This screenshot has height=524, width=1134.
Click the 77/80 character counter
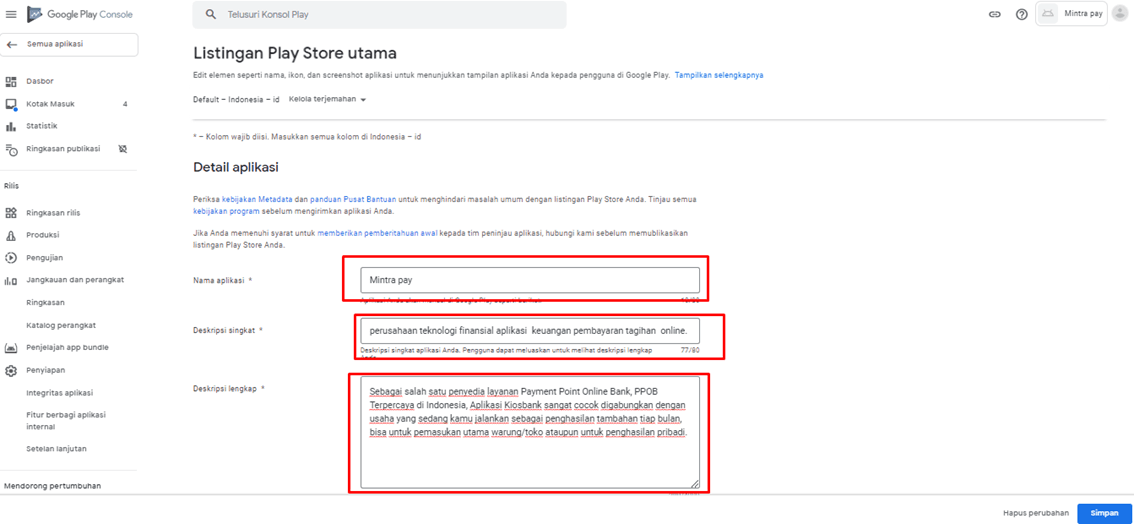click(x=690, y=350)
